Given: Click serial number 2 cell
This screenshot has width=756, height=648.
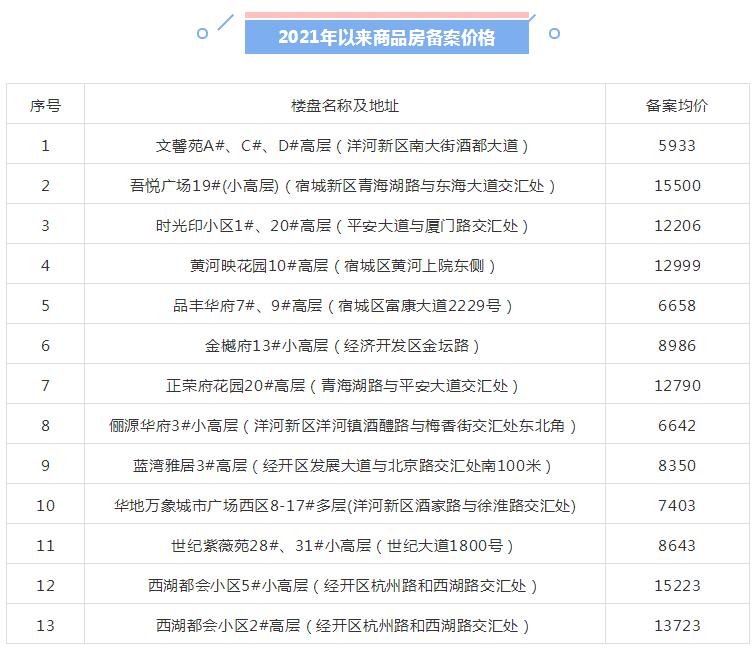Looking at the screenshot, I should pos(46,186).
